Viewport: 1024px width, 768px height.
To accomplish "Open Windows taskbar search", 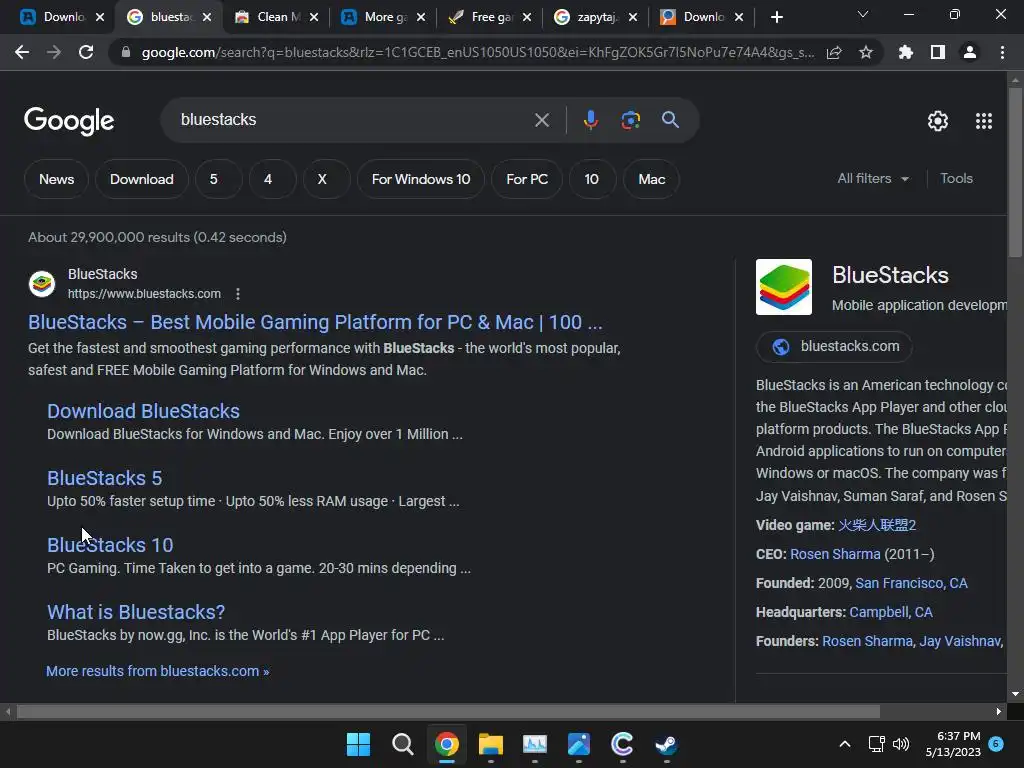I will (402, 744).
